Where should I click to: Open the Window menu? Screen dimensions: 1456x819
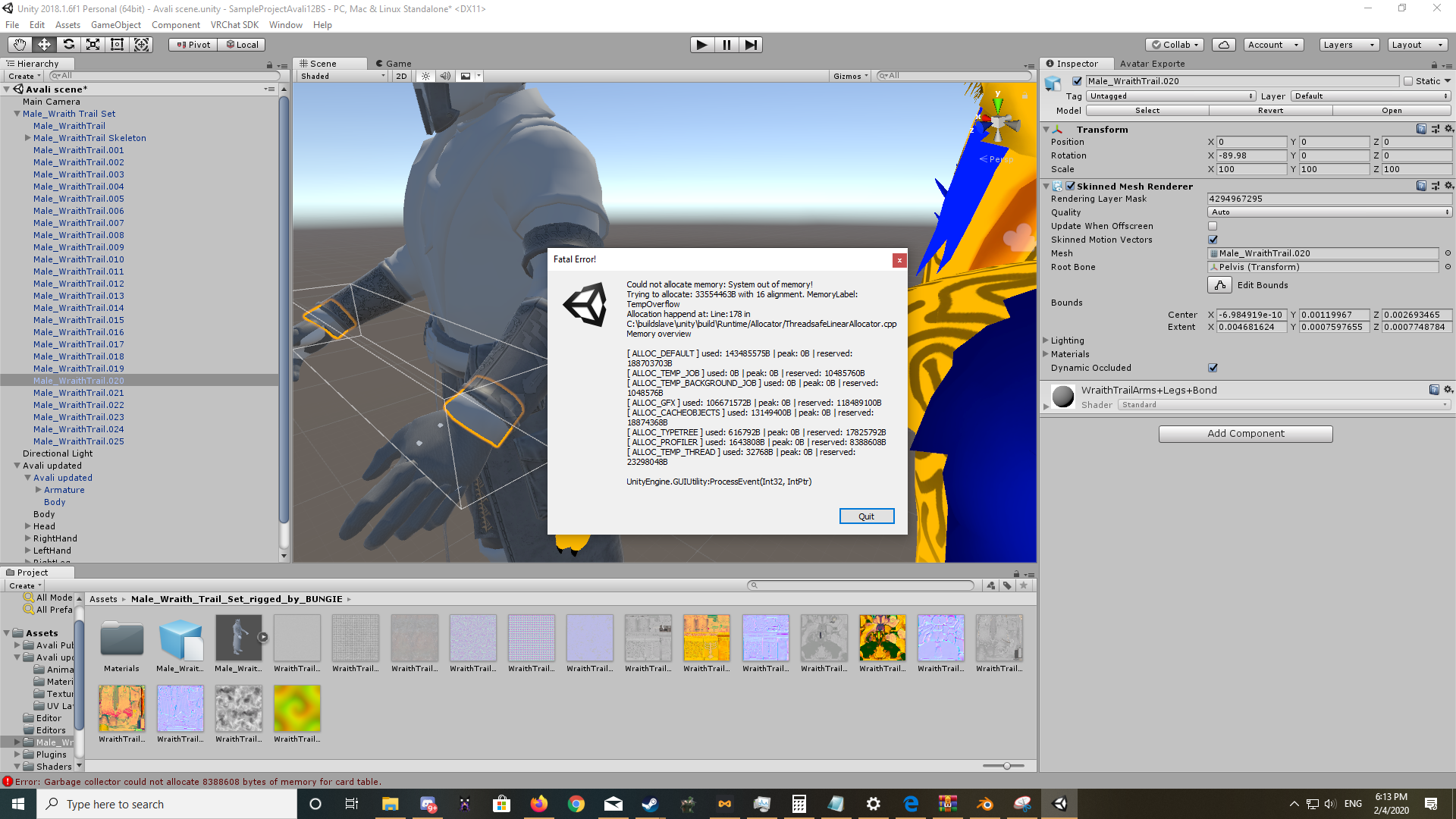285,25
